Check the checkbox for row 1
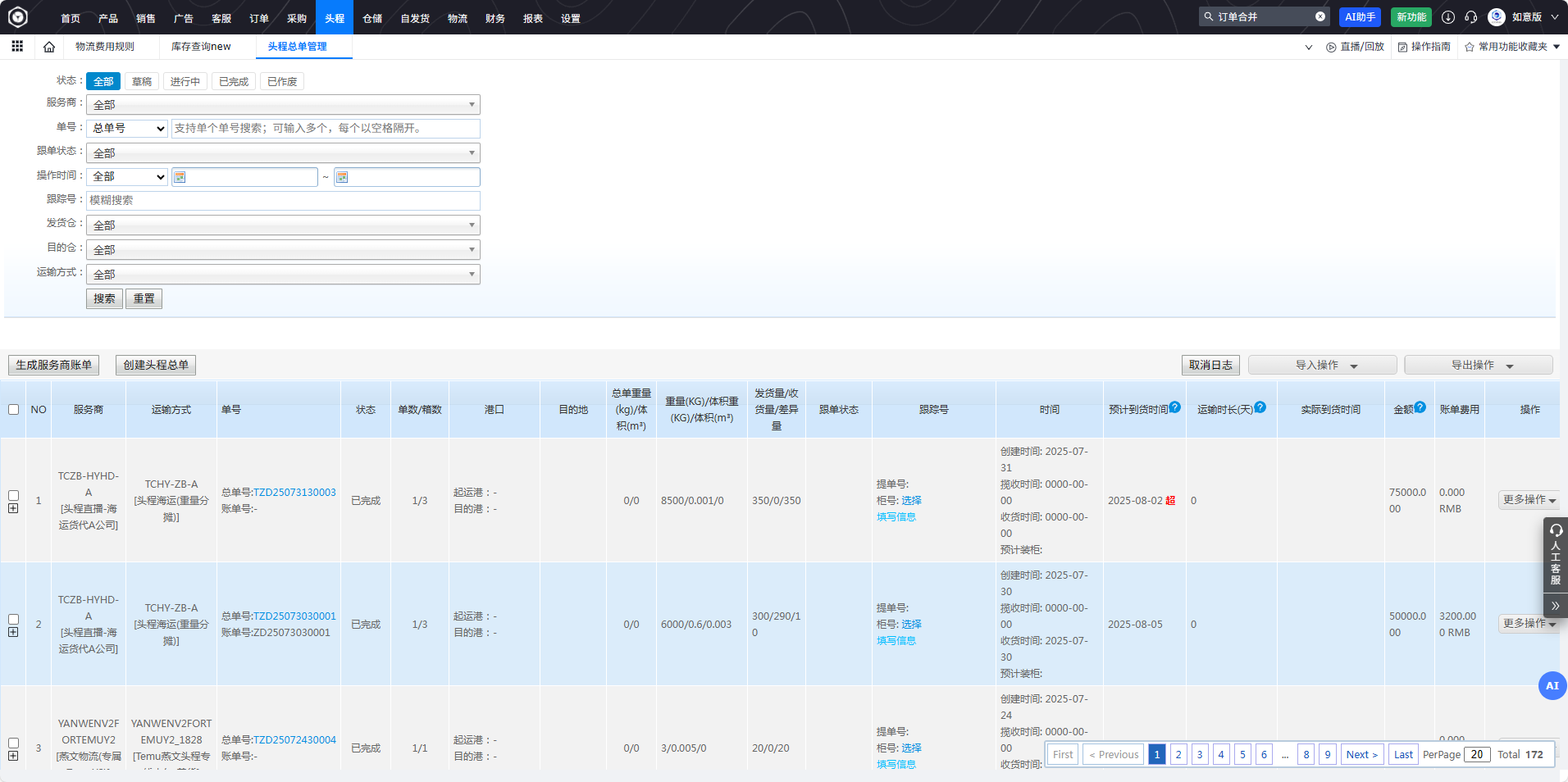The image size is (1568, 782). pyautogui.click(x=13, y=495)
